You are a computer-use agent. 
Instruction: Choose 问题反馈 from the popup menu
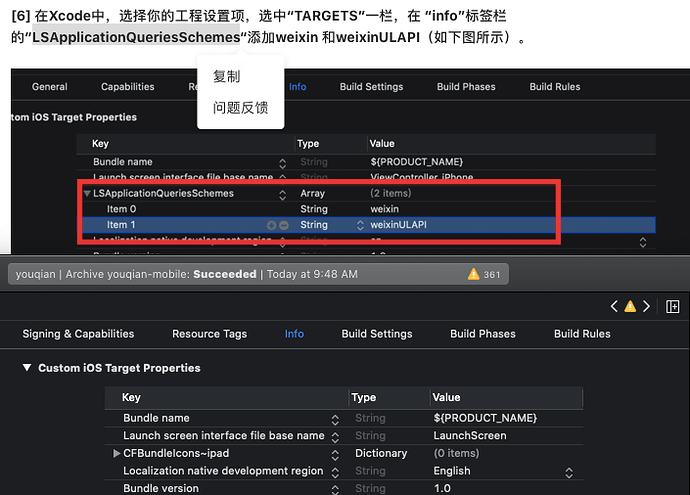pos(240,108)
